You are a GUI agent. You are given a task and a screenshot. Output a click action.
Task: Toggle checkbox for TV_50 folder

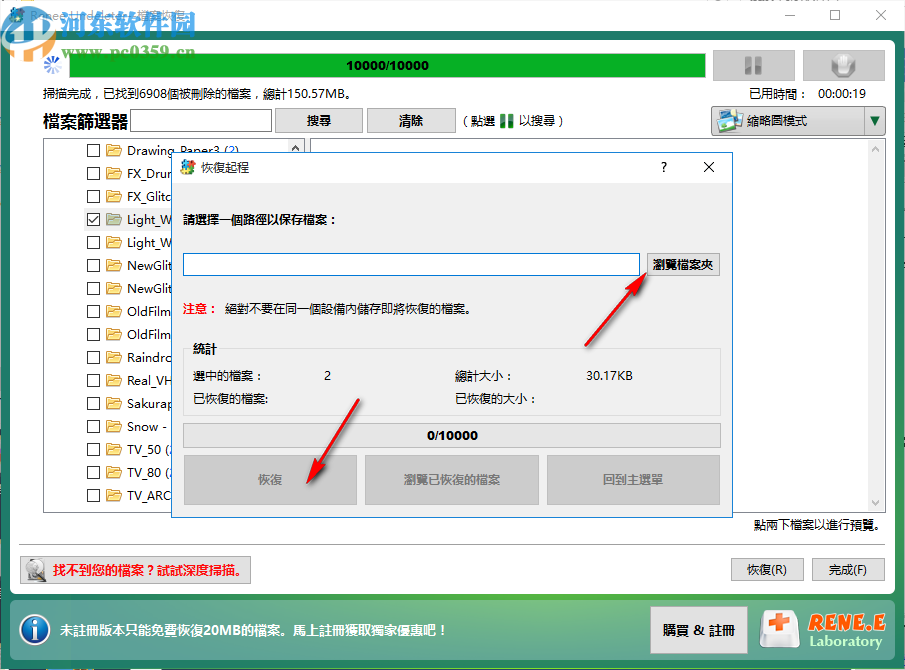click(93, 449)
